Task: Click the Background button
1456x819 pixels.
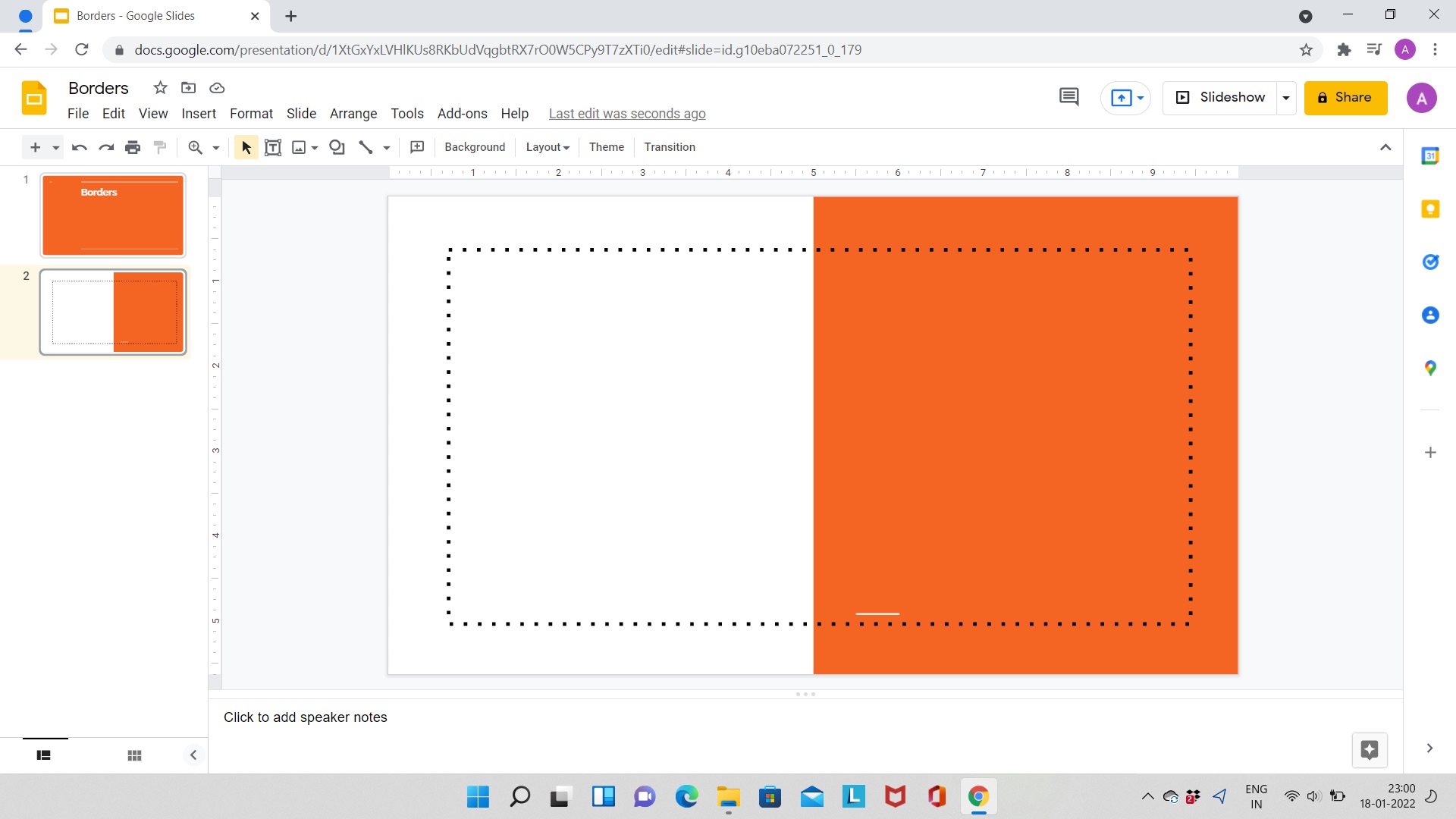Action: (x=475, y=147)
